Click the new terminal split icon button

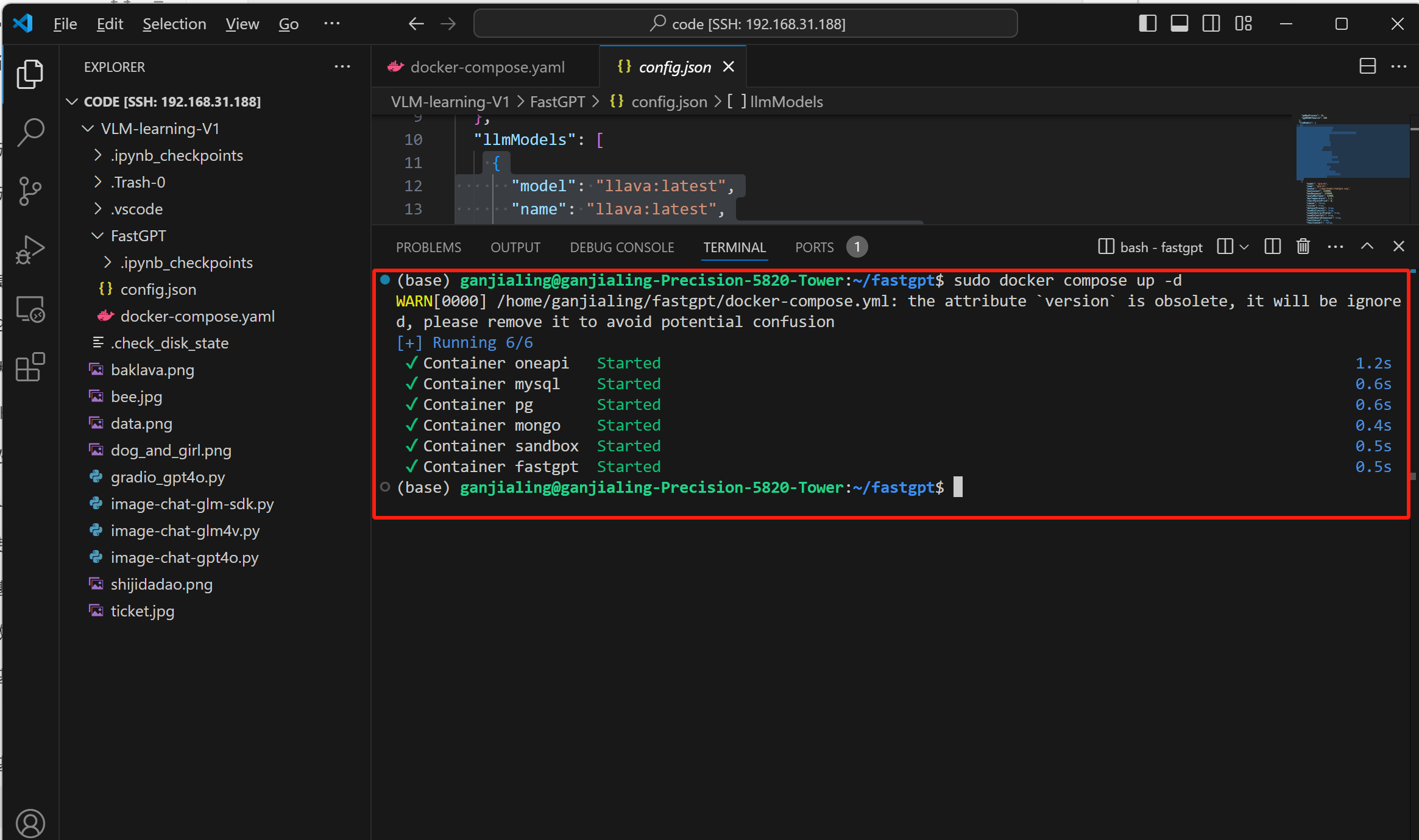pyautogui.click(x=1225, y=246)
